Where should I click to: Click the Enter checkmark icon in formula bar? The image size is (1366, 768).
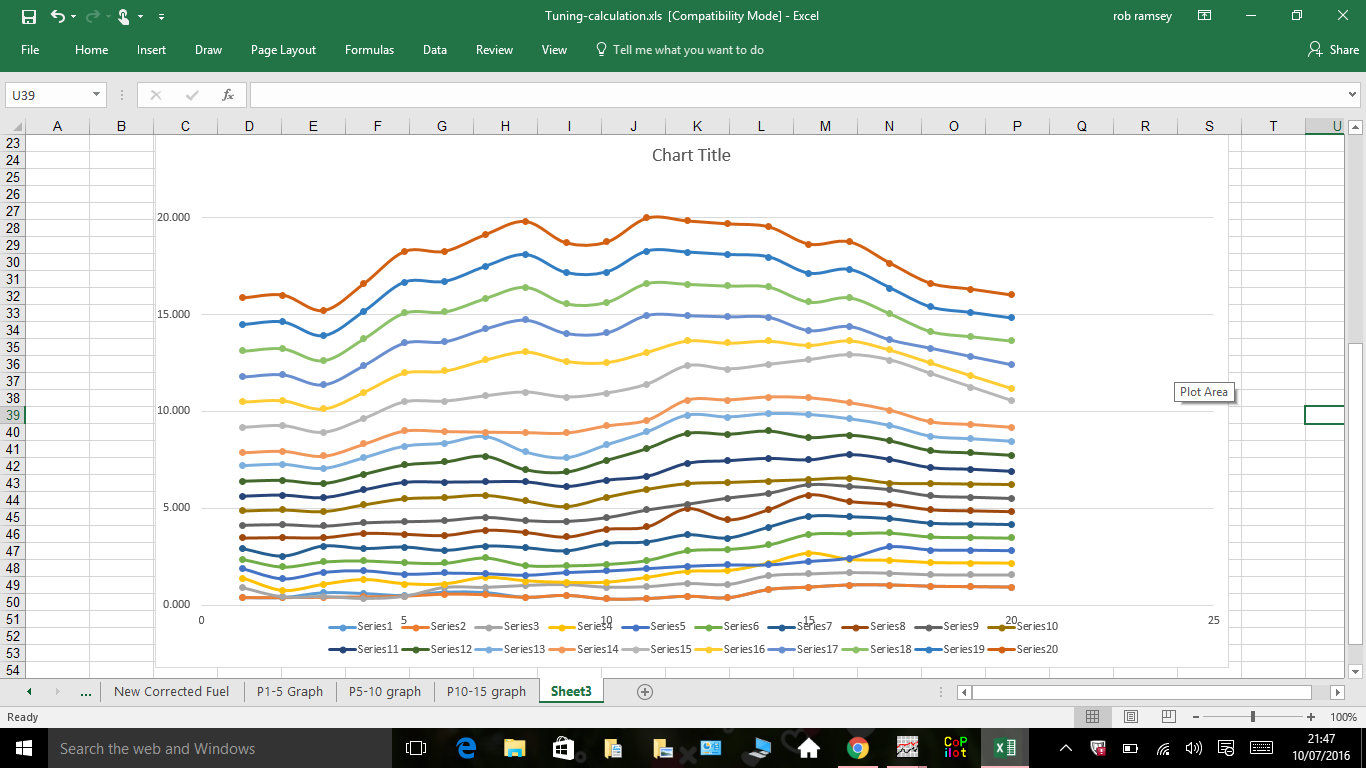(x=192, y=95)
